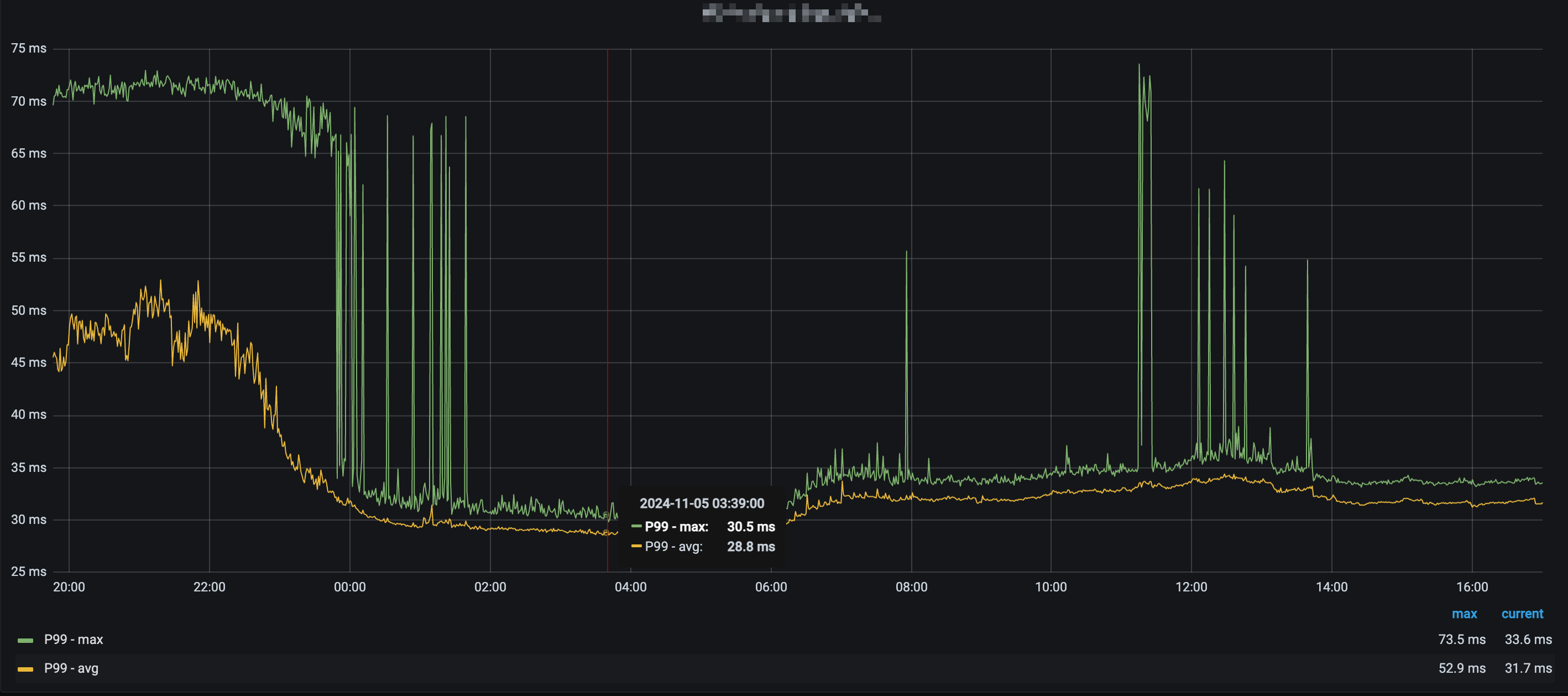Click the 20:00 time axis label
Screen dimensions: 1568x696
(x=69, y=587)
